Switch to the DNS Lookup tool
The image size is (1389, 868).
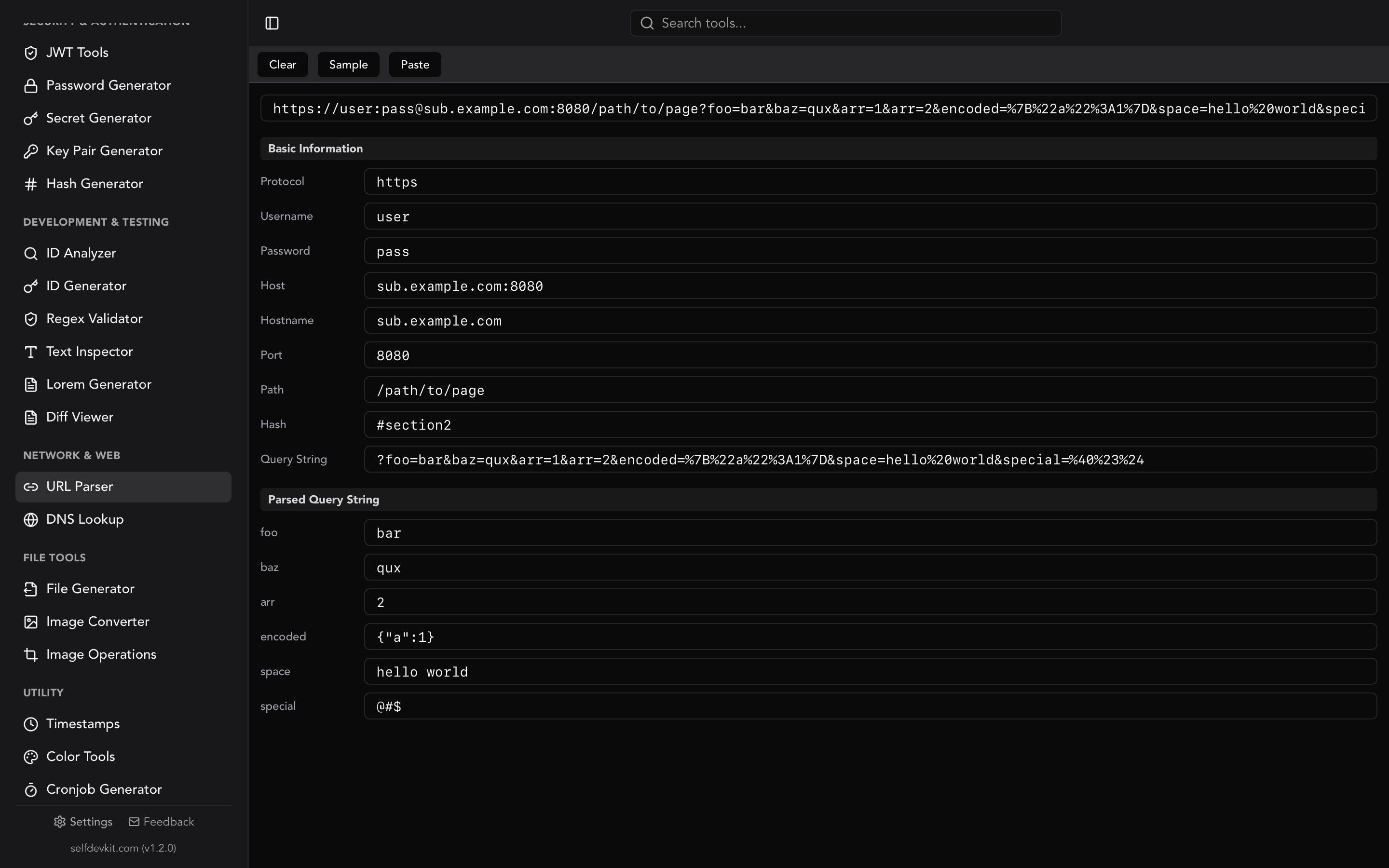pos(85,519)
